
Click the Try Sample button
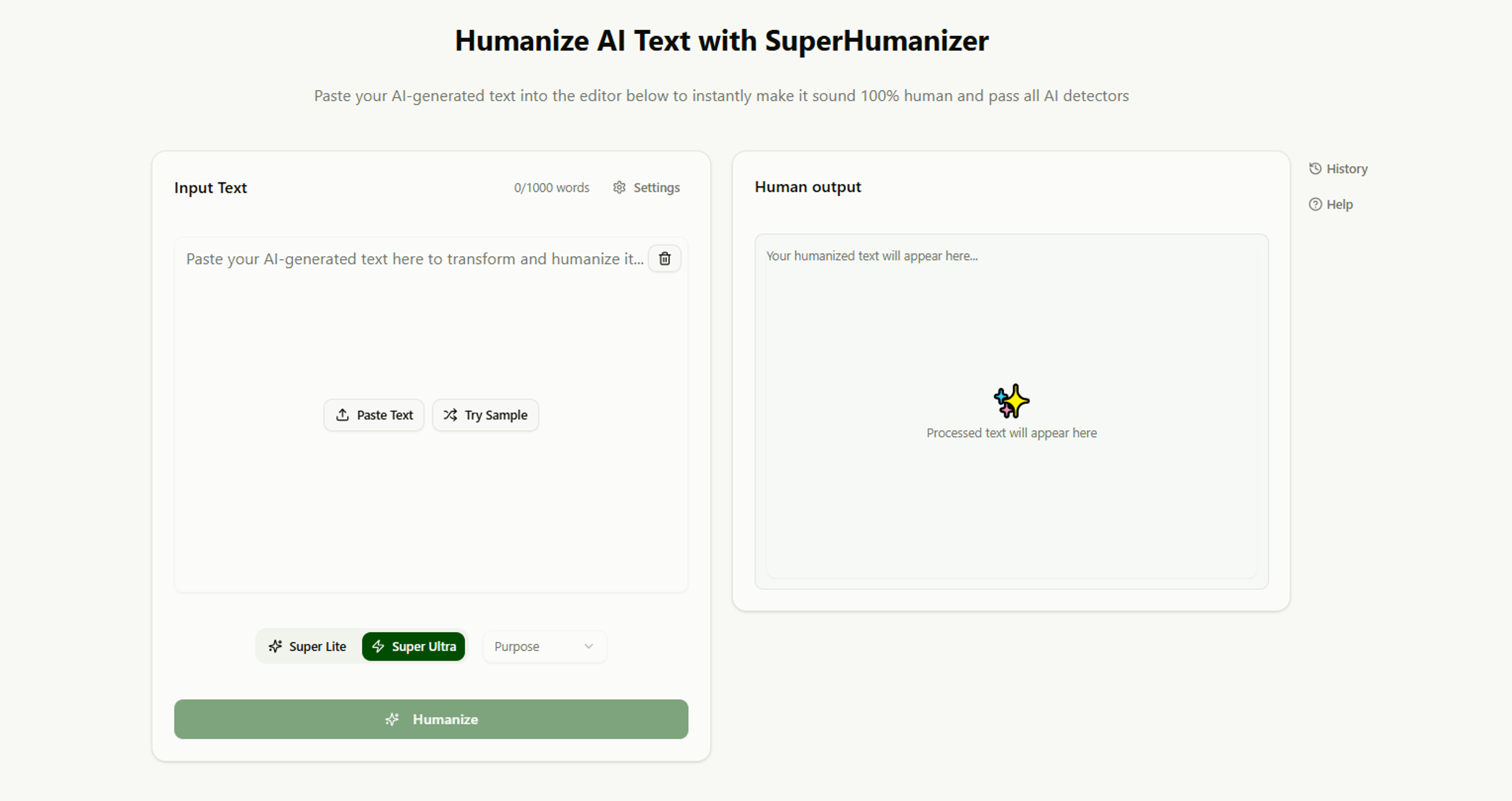coord(485,415)
